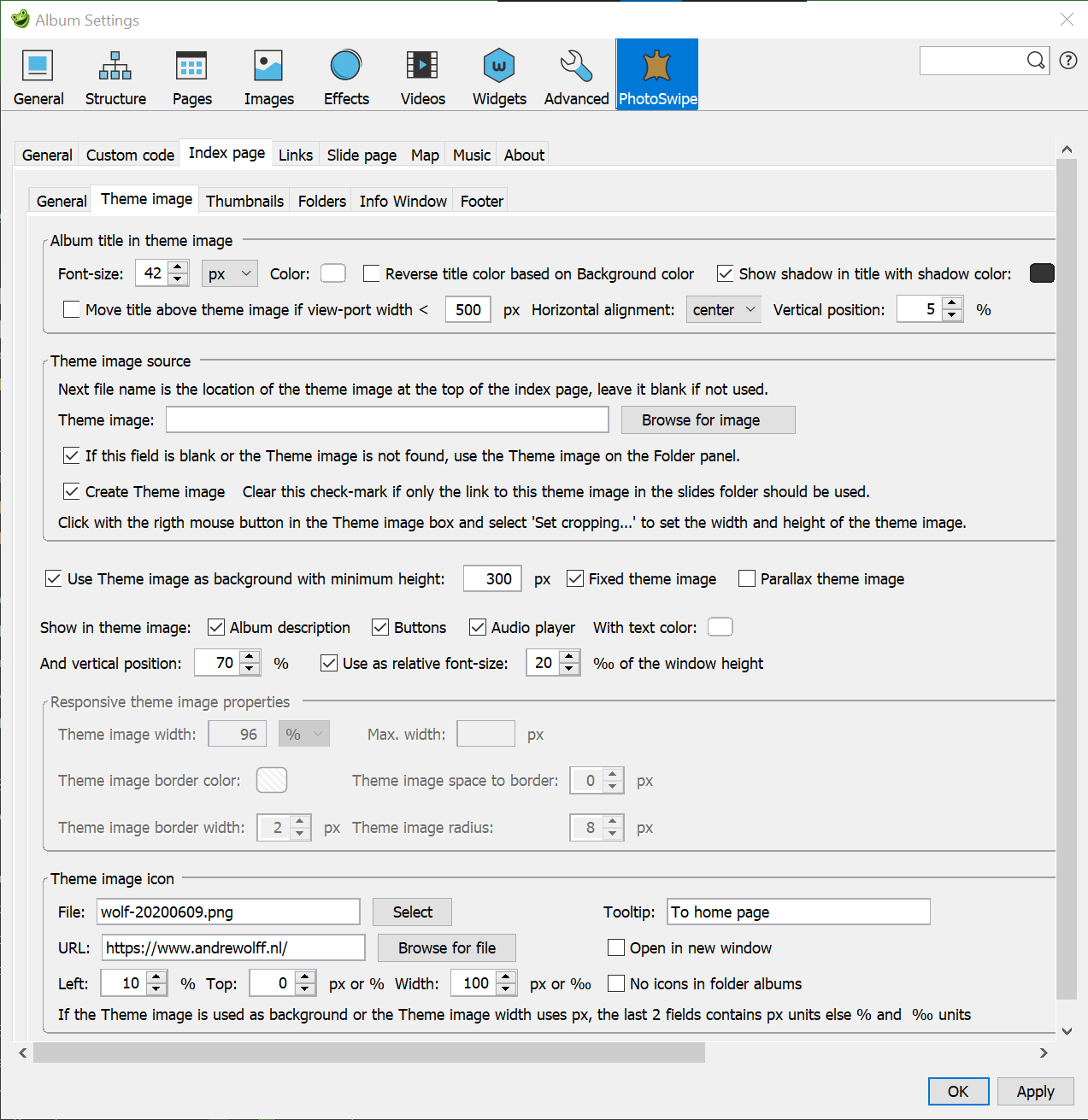This screenshot has width=1088, height=1120.
Task: Pick the title shadow color swatch
Action: (1041, 273)
